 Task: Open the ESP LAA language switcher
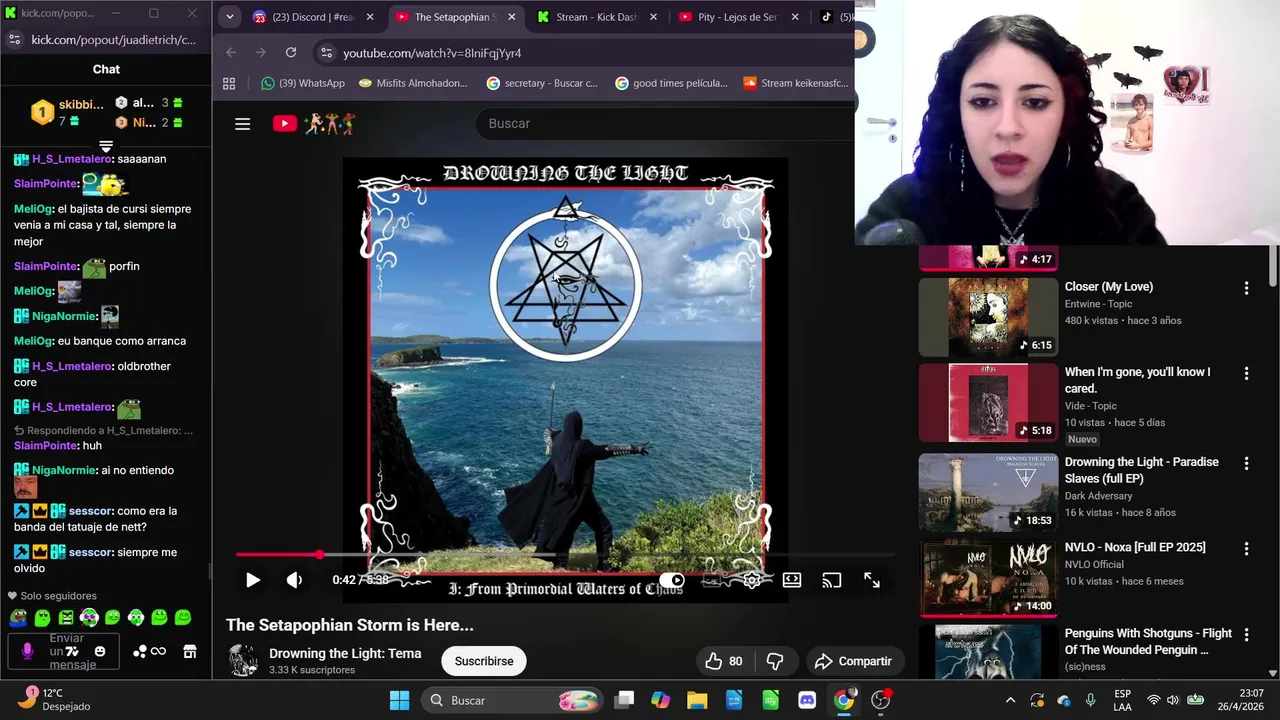[x=1122, y=700]
